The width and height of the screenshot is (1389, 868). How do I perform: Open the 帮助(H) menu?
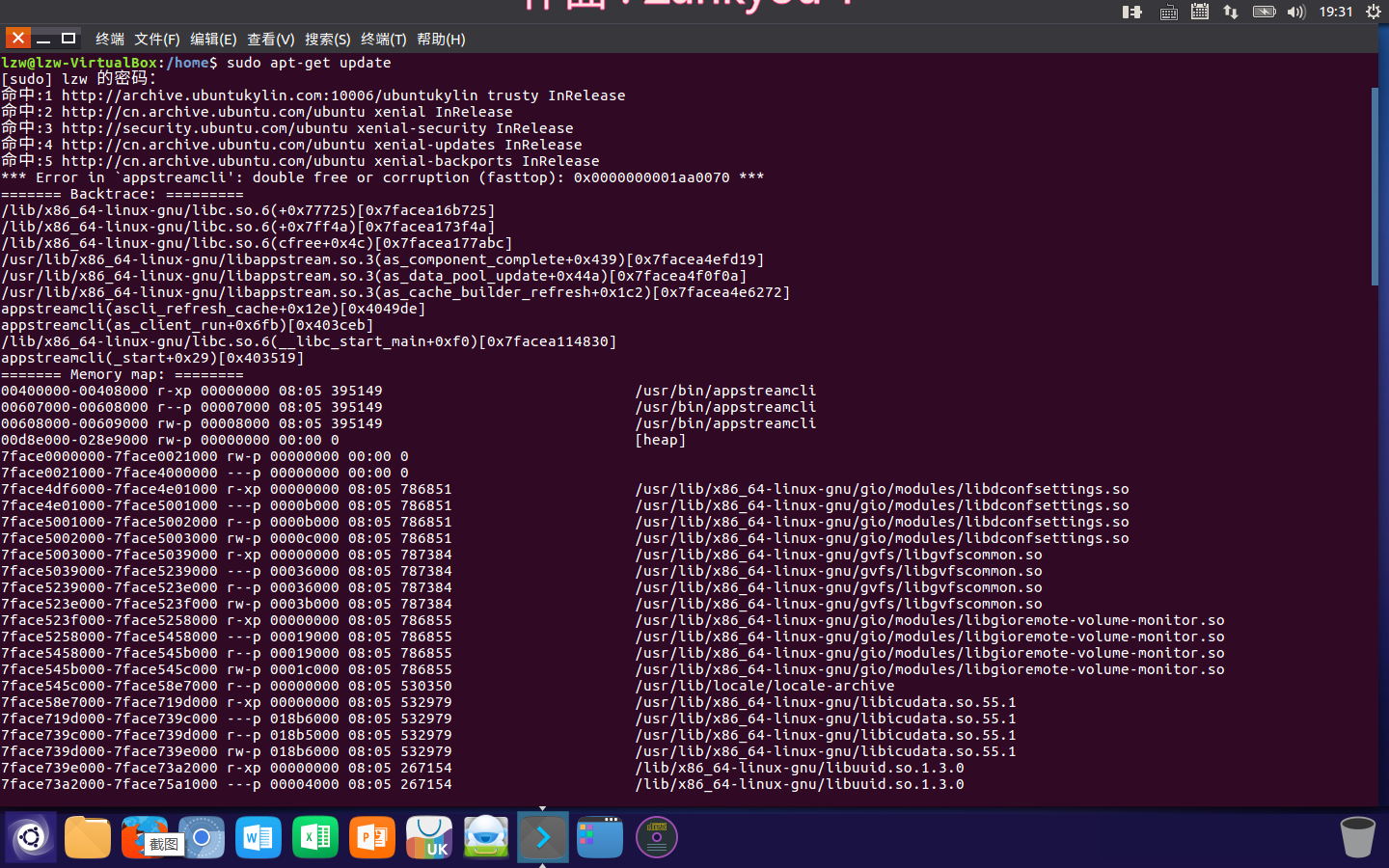pos(441,40)
